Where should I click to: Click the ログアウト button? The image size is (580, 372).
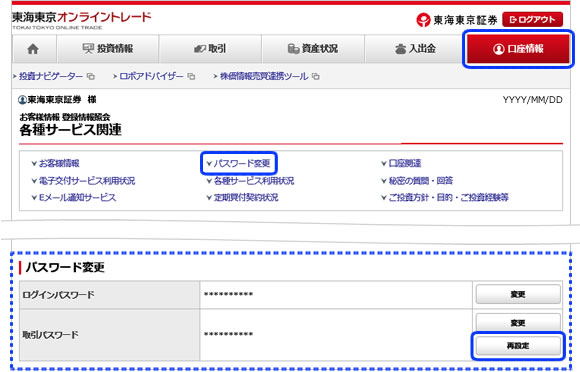tap(532, 20)
